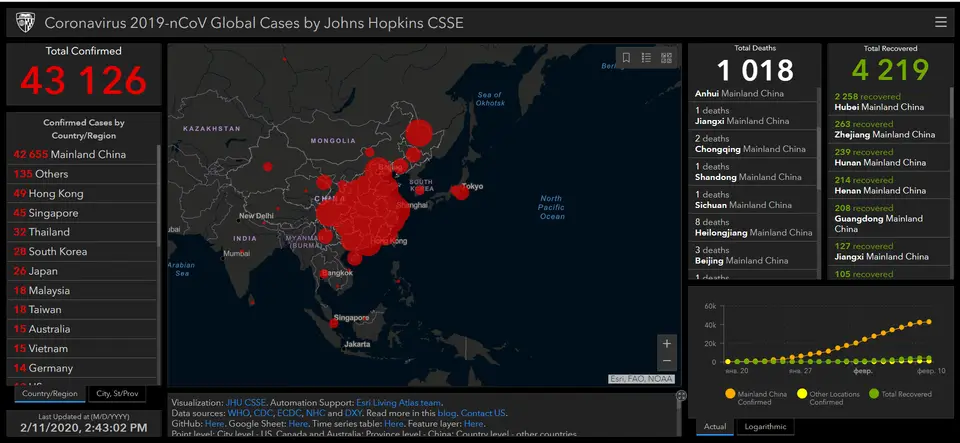Select Mainland China in country list
960x443 pixels.
(82, 154)
